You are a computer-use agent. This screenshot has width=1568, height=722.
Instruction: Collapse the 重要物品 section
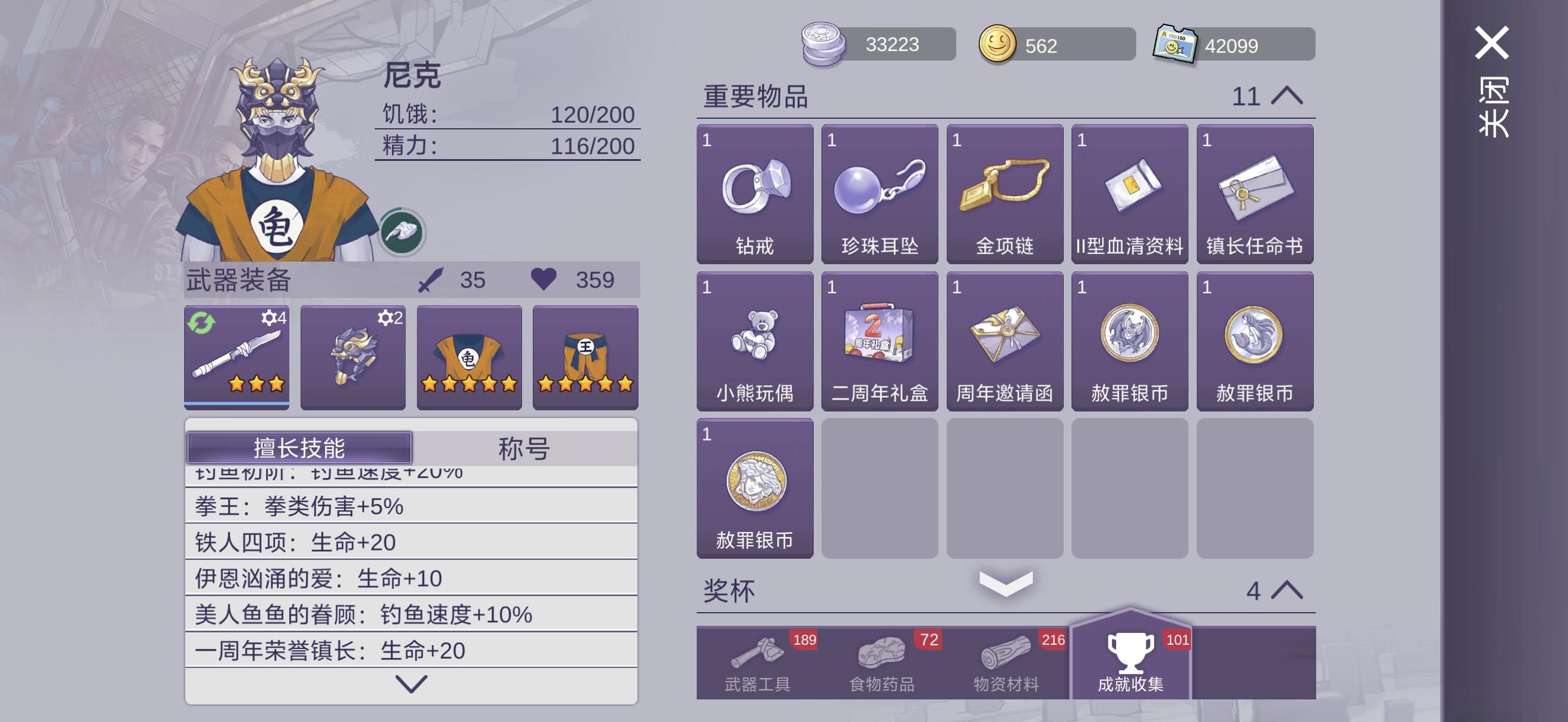coord(1287,96)
